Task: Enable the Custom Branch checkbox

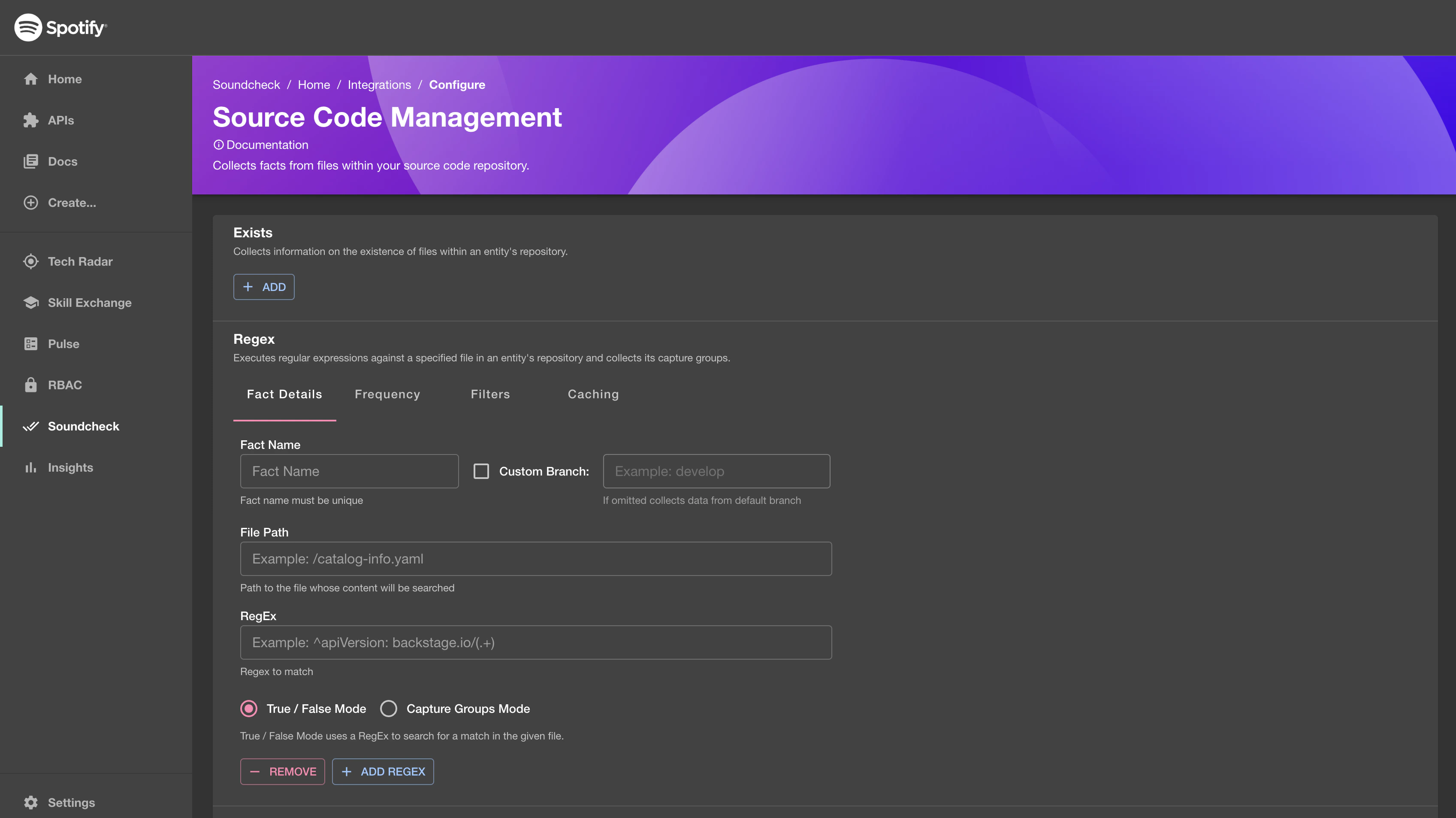Action: click(481, 472)
